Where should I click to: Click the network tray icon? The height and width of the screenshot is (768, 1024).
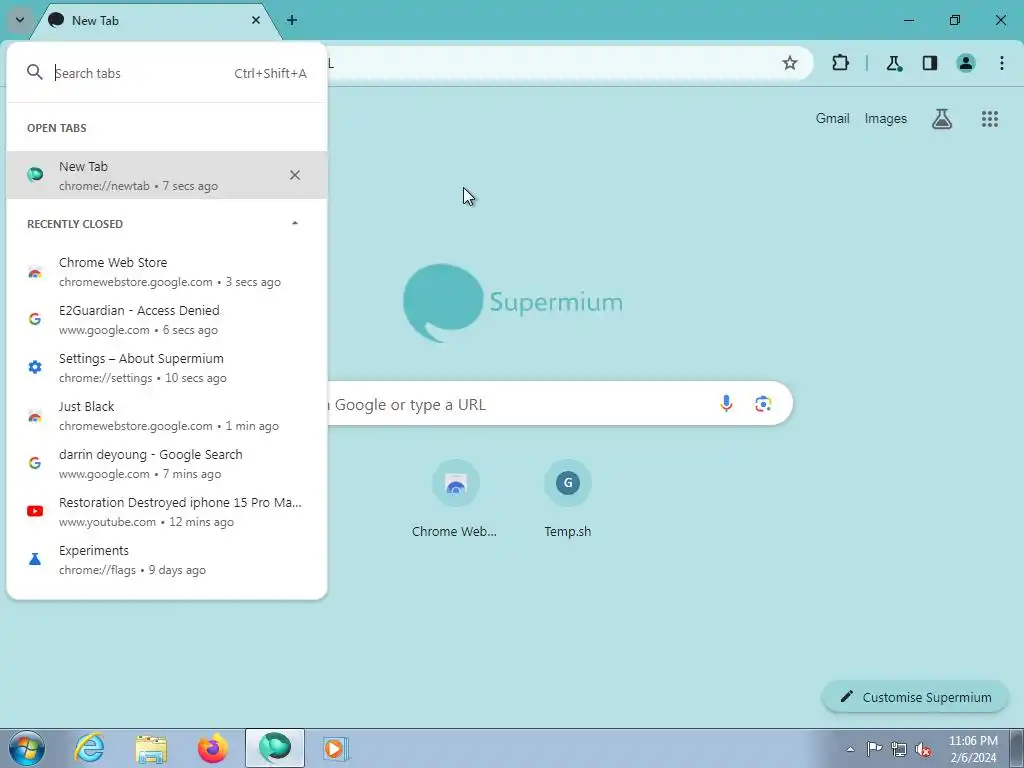coord(899,748)
